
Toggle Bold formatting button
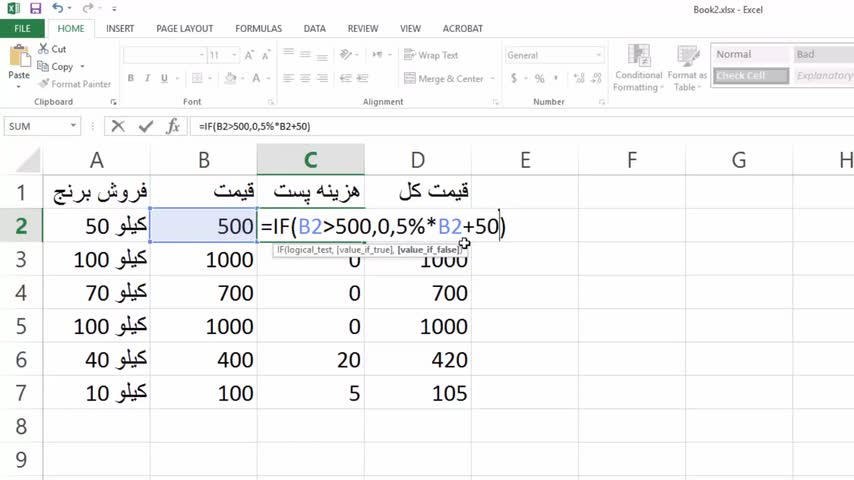pyautogui.click(x=131, y=79)
